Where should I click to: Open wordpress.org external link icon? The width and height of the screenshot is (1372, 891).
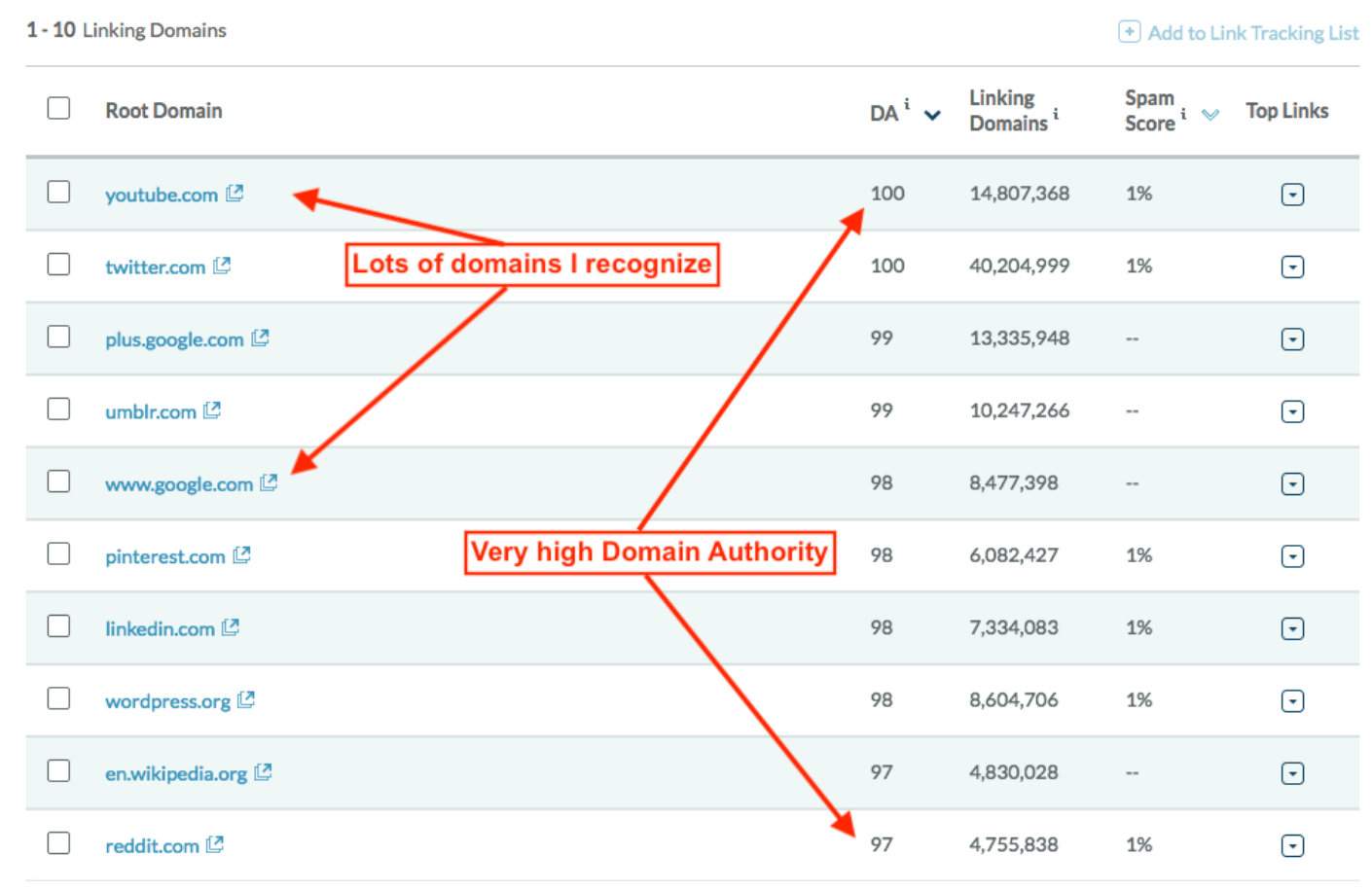click(246, 699)
